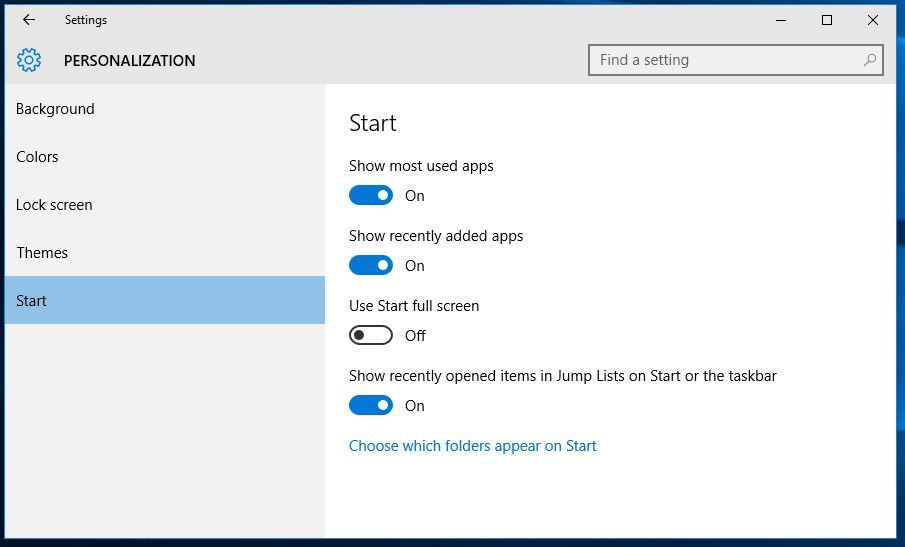This screenshot has width=905, height=547.
Task: Disable Show recently added apps toggle
Action: pos(371,265)
